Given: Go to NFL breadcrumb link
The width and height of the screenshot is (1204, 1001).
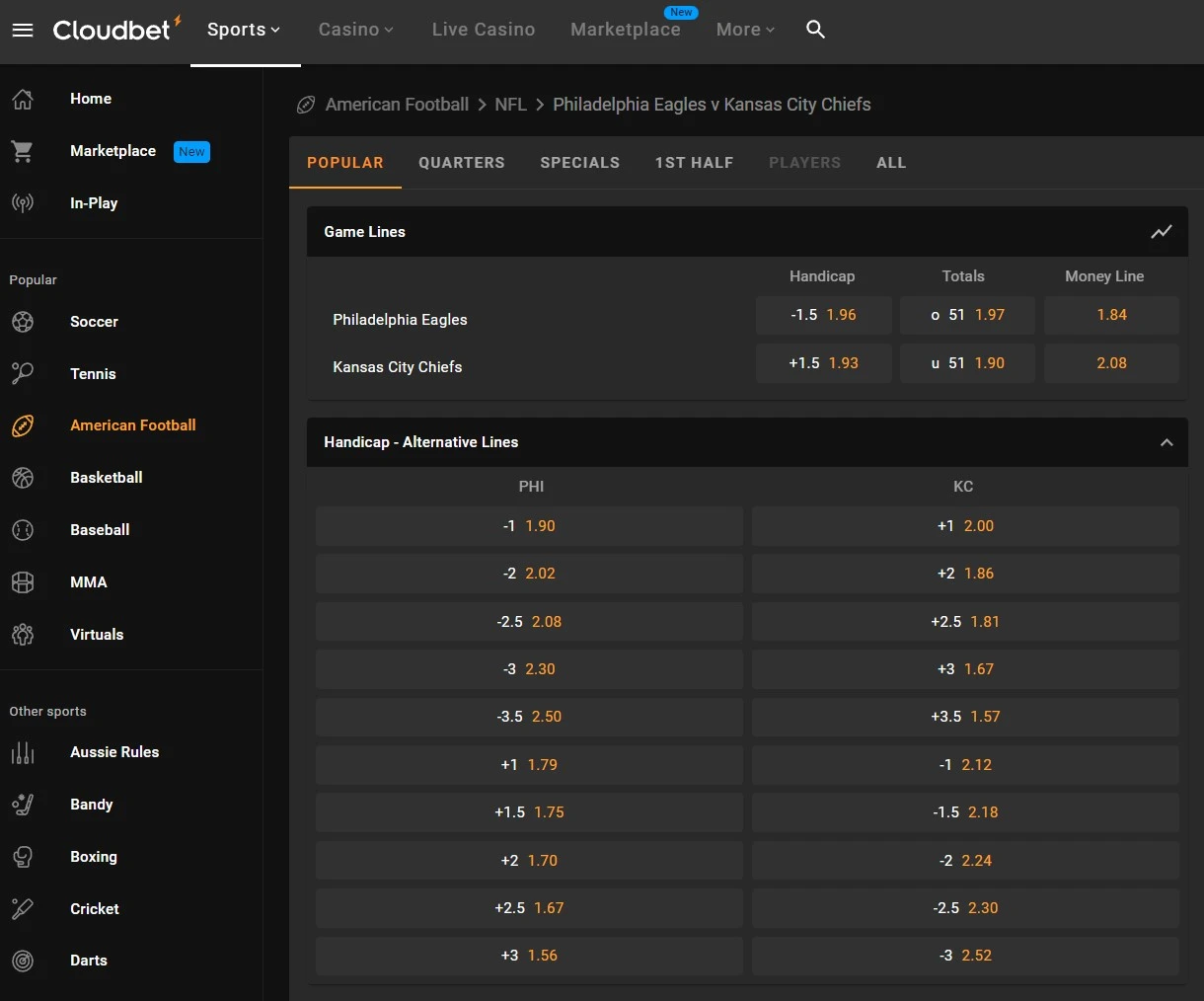Looking at the screenshot, I should [x=511, y=105].
